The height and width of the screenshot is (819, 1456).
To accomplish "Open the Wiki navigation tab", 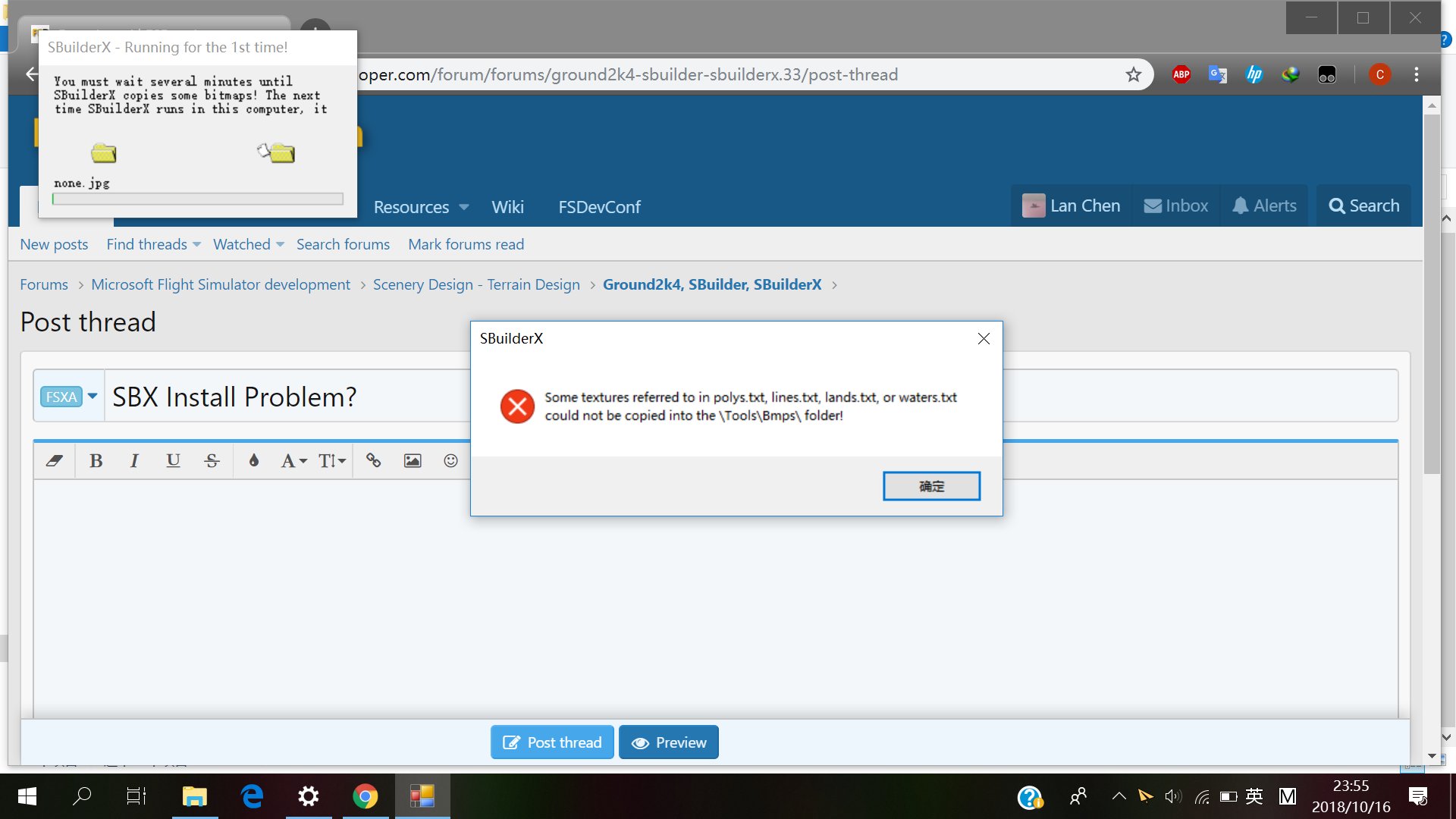I will [x=507, y=207].
